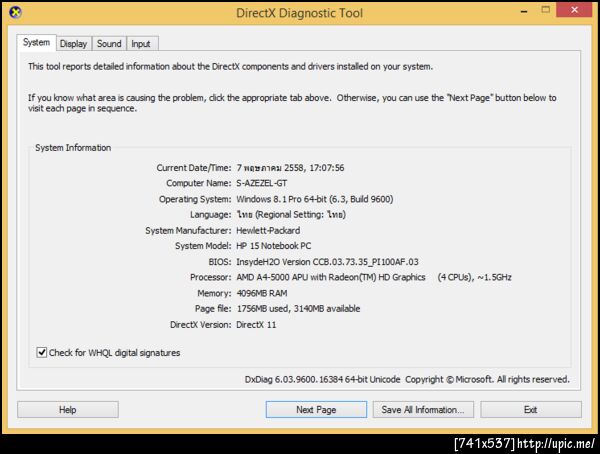Image resolution: width=600 pixels, height=454 pixels.
Task: Click the Help button
Action: pyautogui.click(x=68, y=410)
